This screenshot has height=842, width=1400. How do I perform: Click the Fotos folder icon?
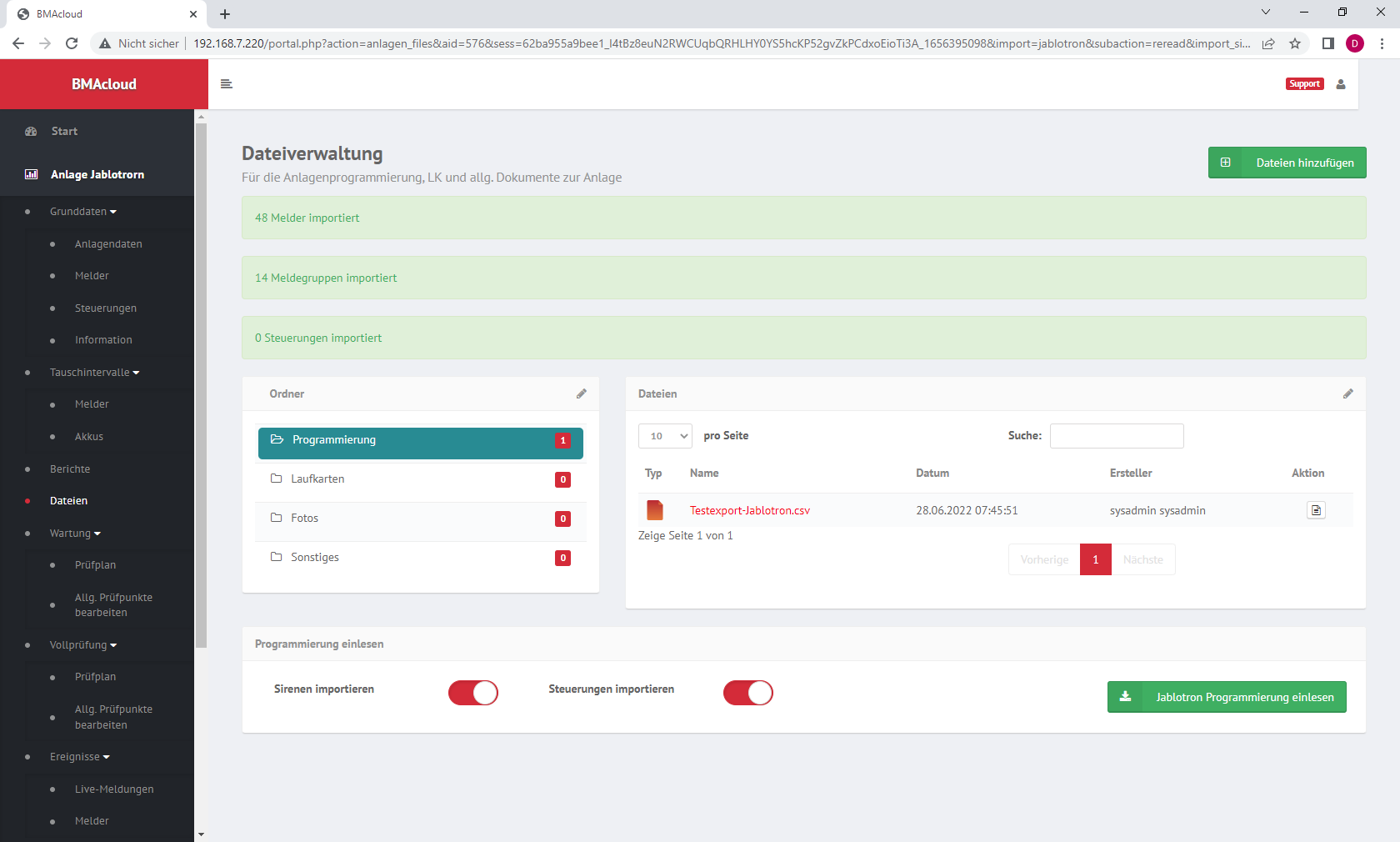[276, 518]
